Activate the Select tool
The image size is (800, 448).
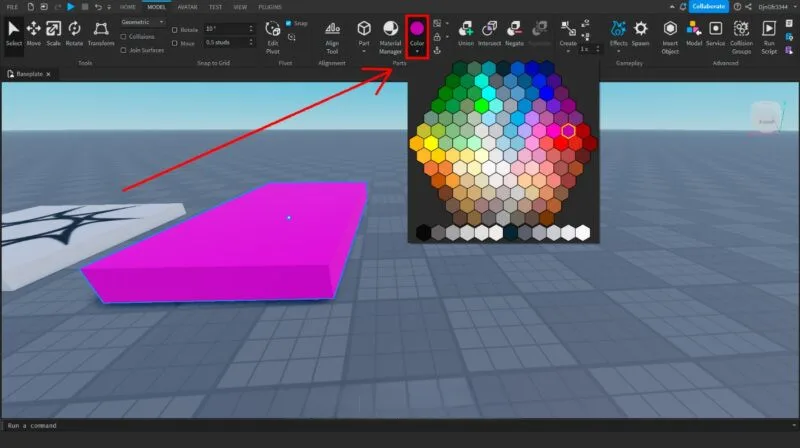[14, 34]
